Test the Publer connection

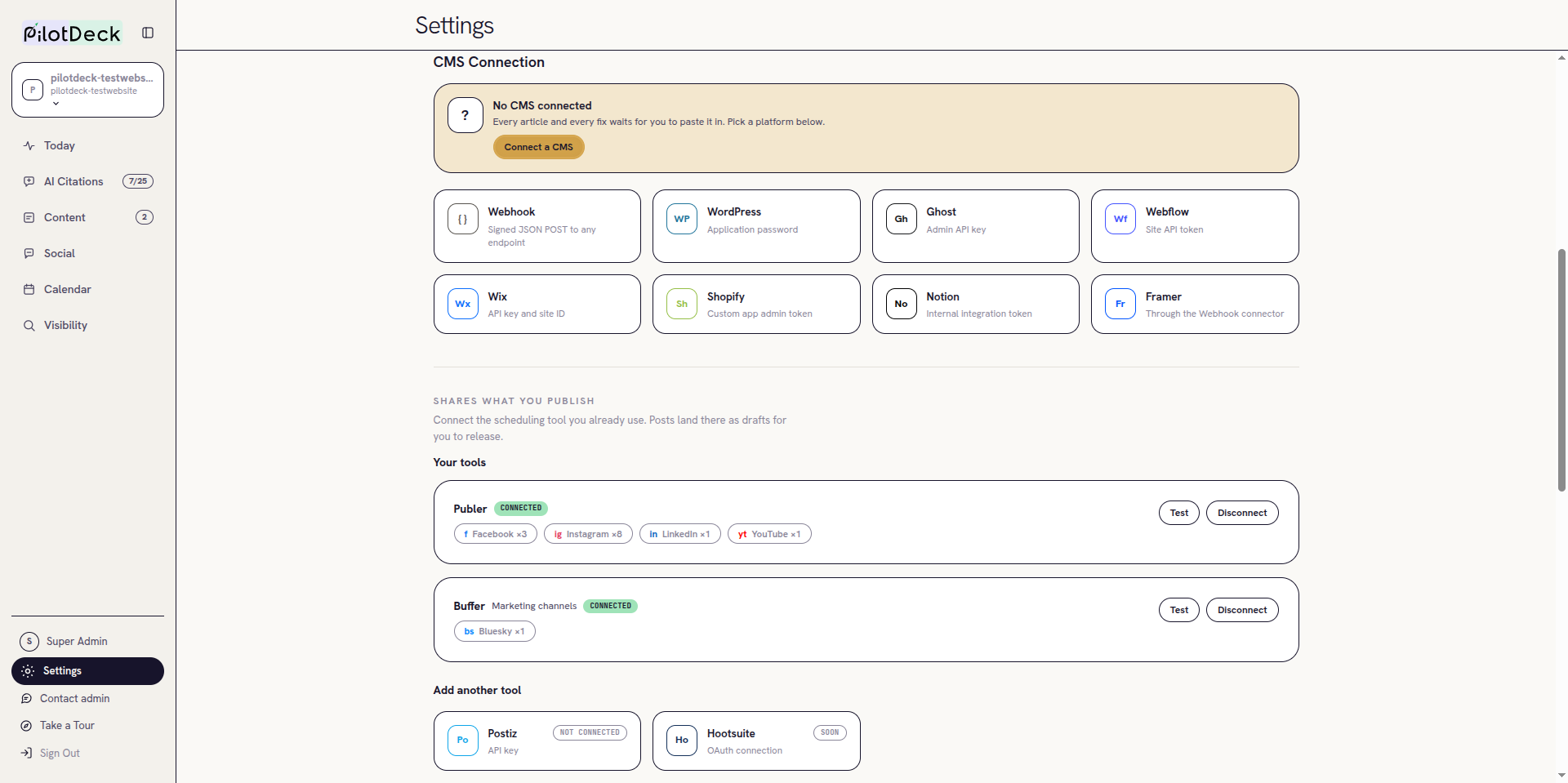[1178, 513]
